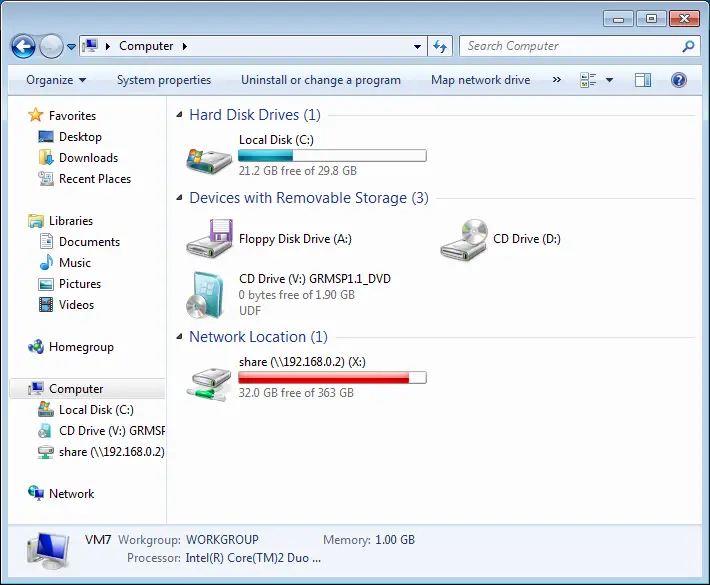This screenshot has height=585, width=710.
Task: Open Desktop in Favorites
Action: pyautogui.click(x=80, y=137)
